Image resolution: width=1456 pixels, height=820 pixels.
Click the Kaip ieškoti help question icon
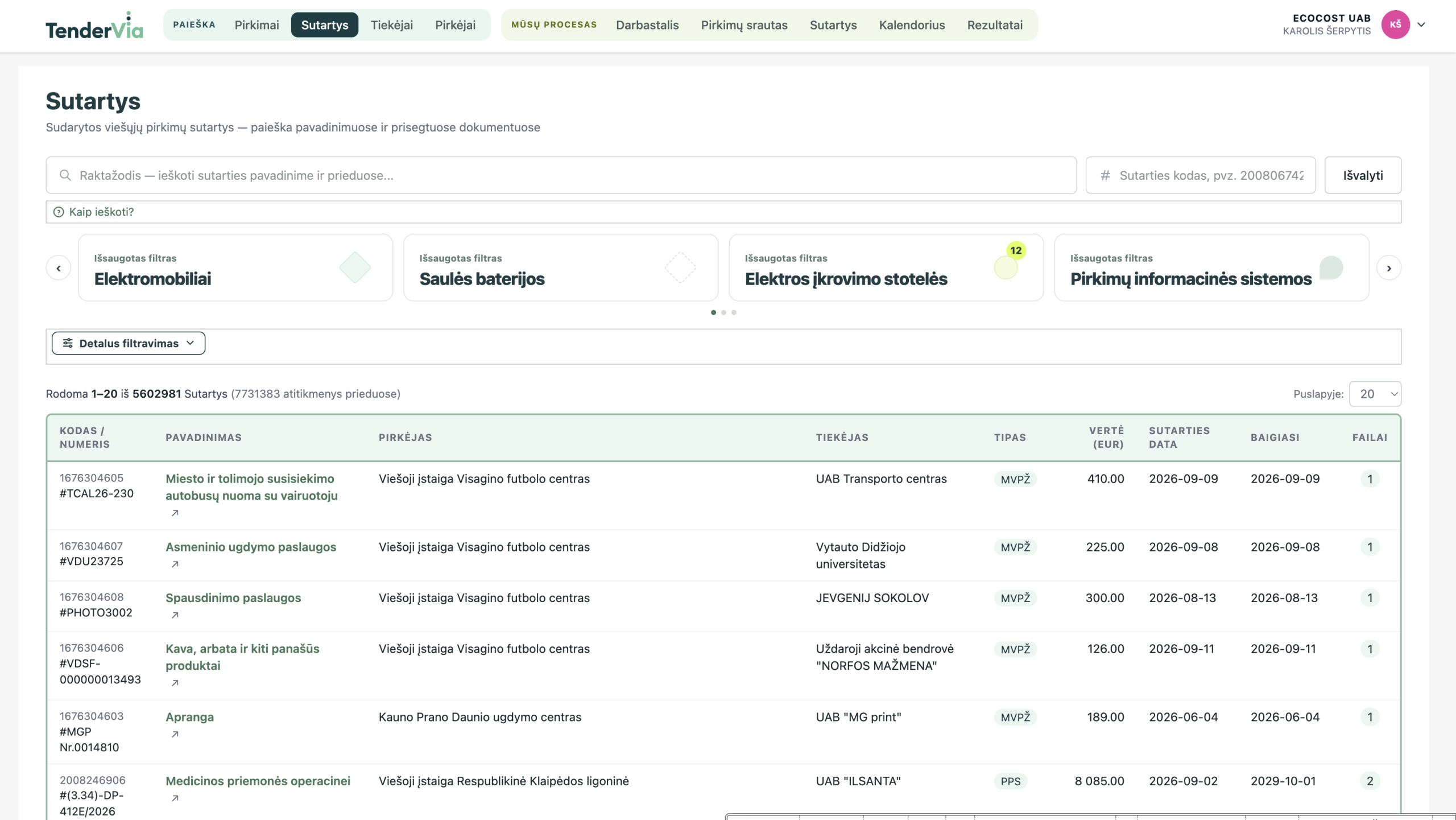click(59, 212)
